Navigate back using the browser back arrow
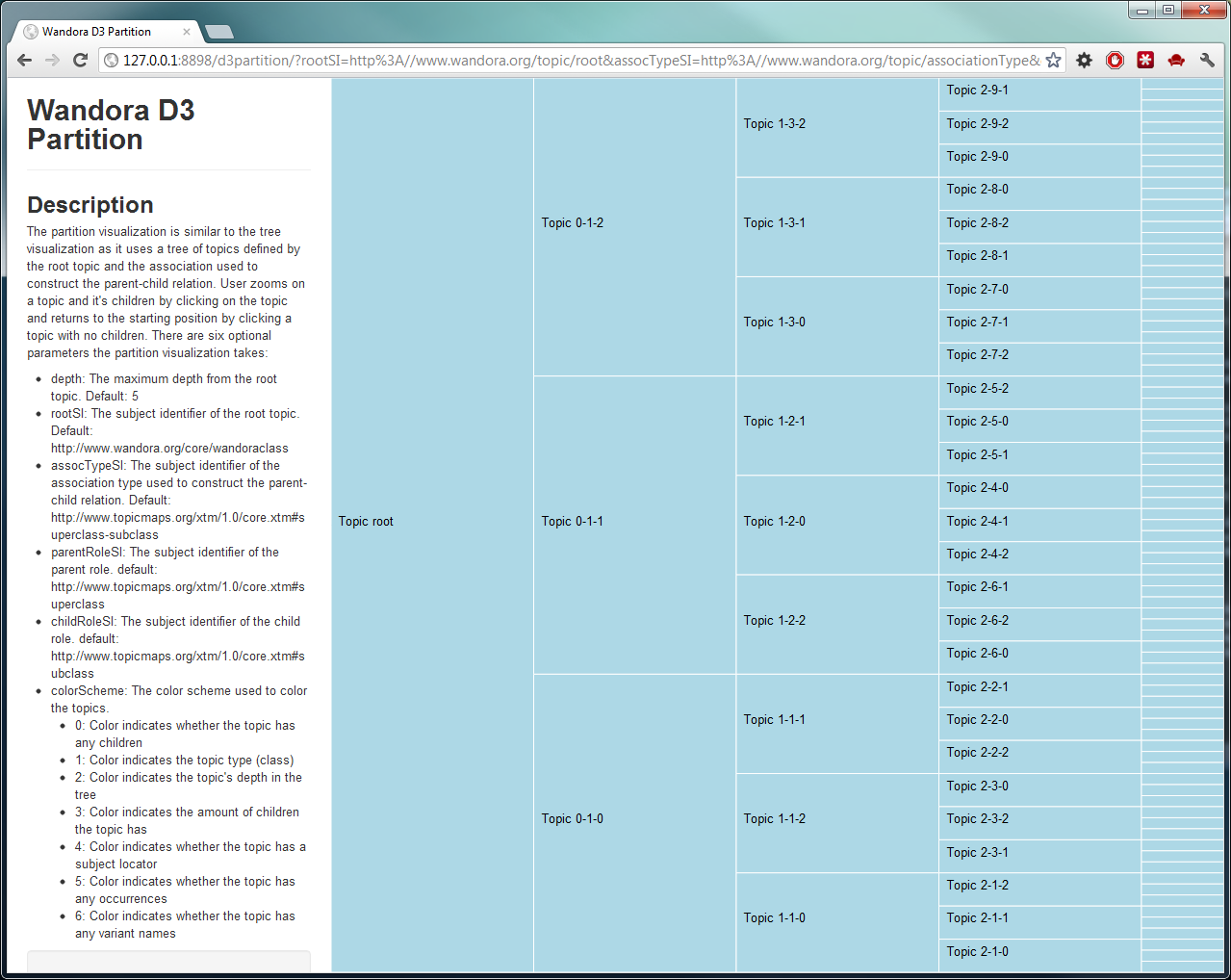 click(x=23, y=60)
